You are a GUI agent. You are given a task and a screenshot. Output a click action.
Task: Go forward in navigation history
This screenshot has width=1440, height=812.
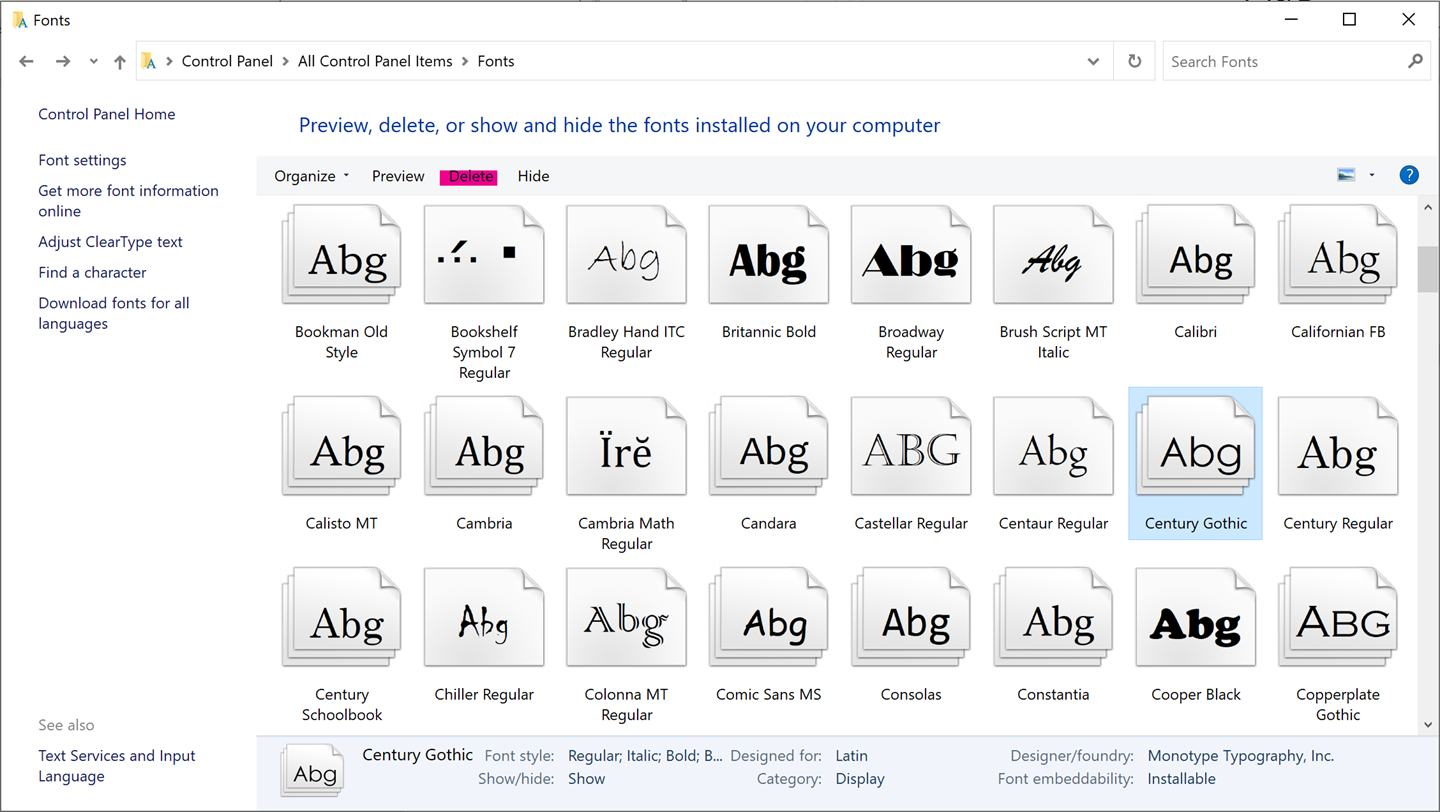pos(63,61)
